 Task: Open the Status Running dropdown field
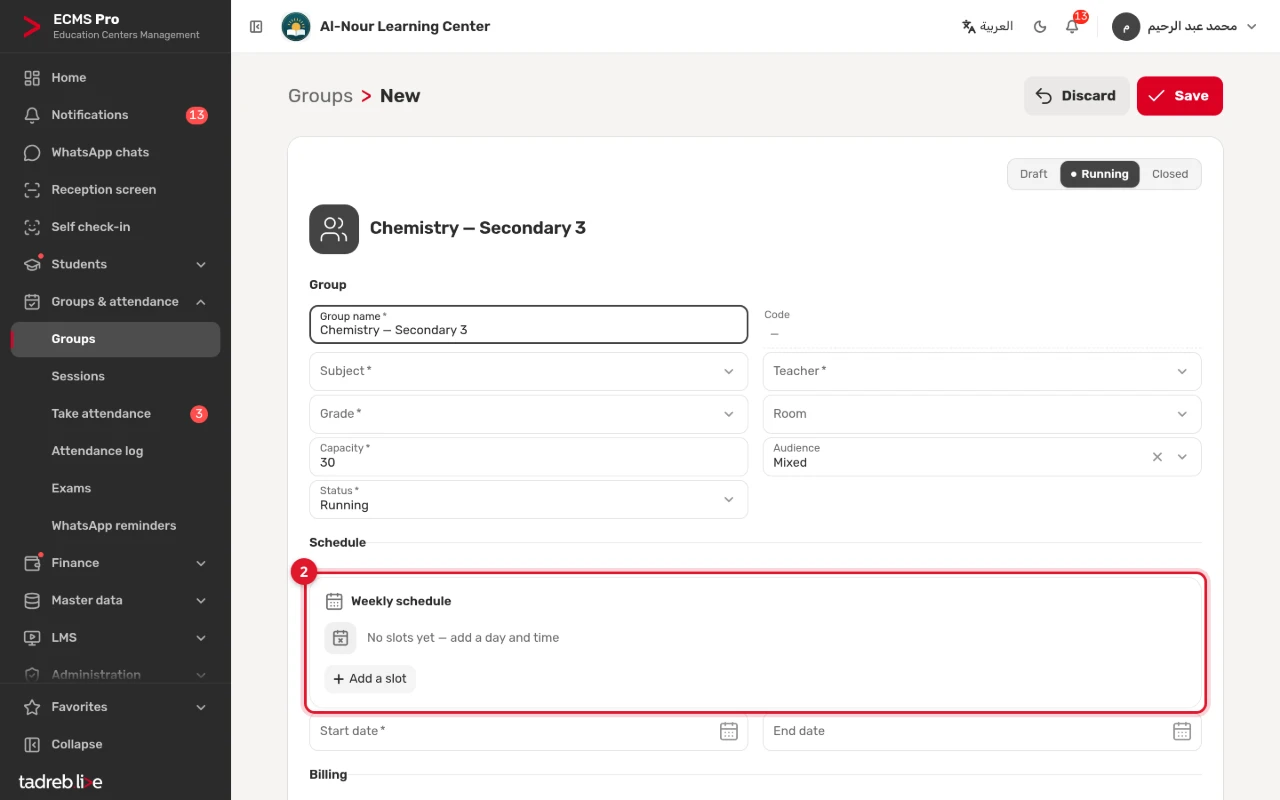pos(528,499)
